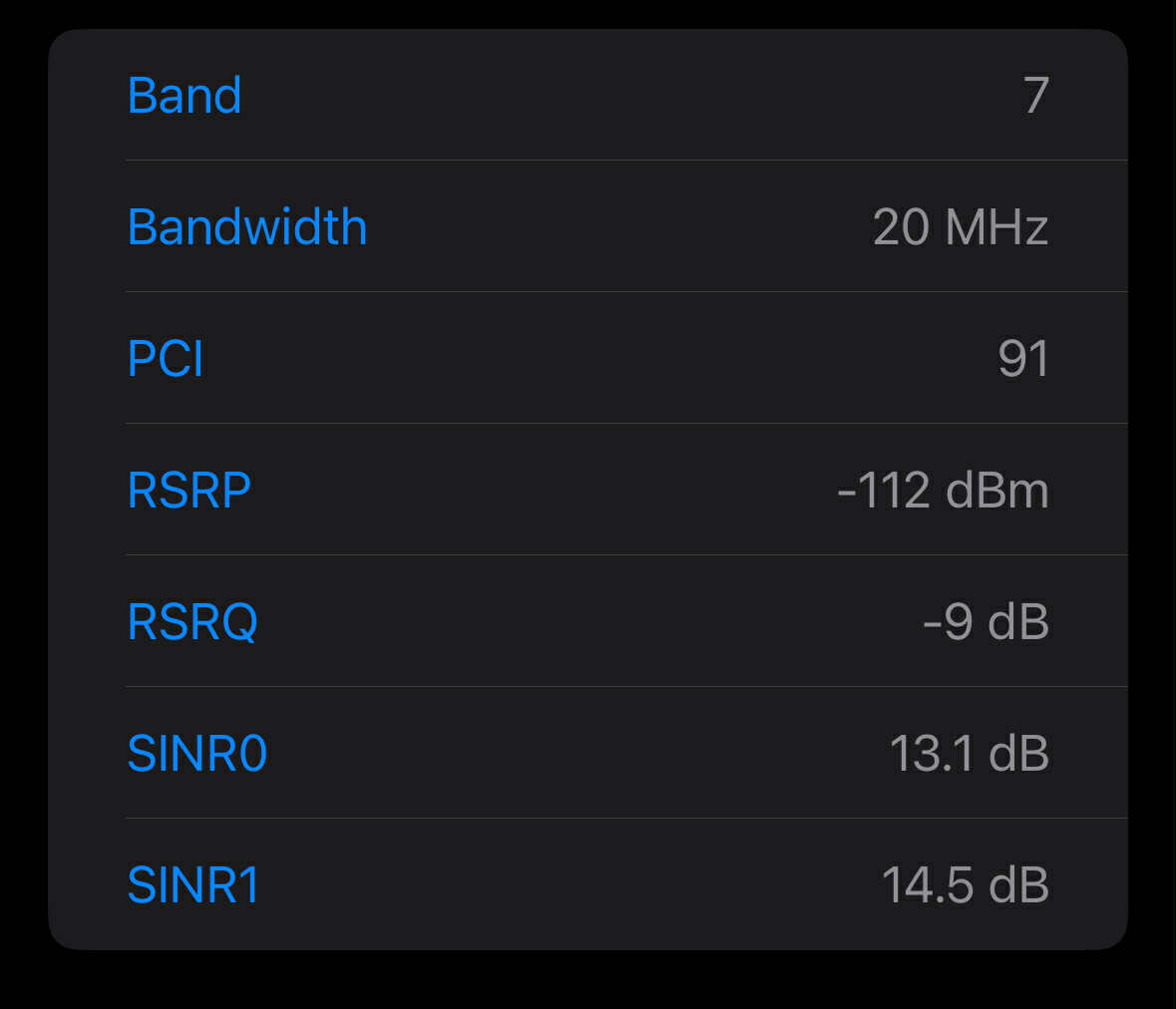Click the MHz unit text
The height and width of the screenshot is (1009, 1176).
[996, 227]
